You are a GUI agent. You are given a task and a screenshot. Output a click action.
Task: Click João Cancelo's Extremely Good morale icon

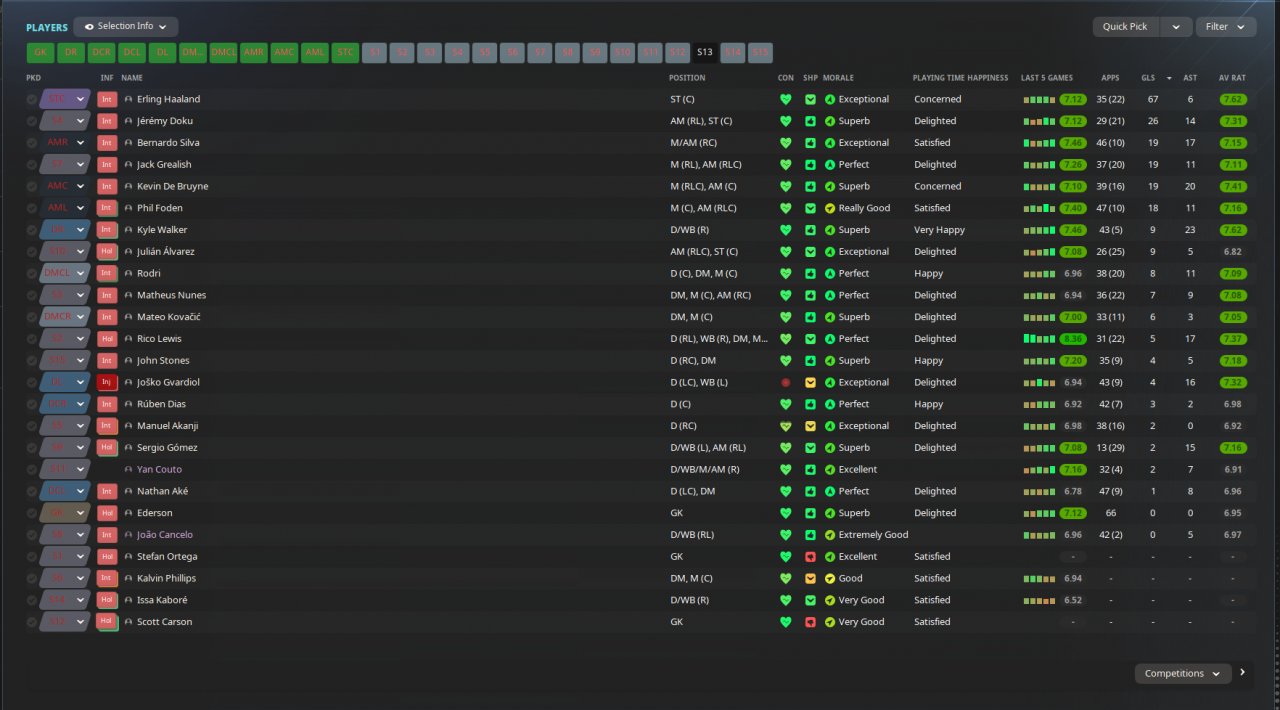(x=829, y=535)
